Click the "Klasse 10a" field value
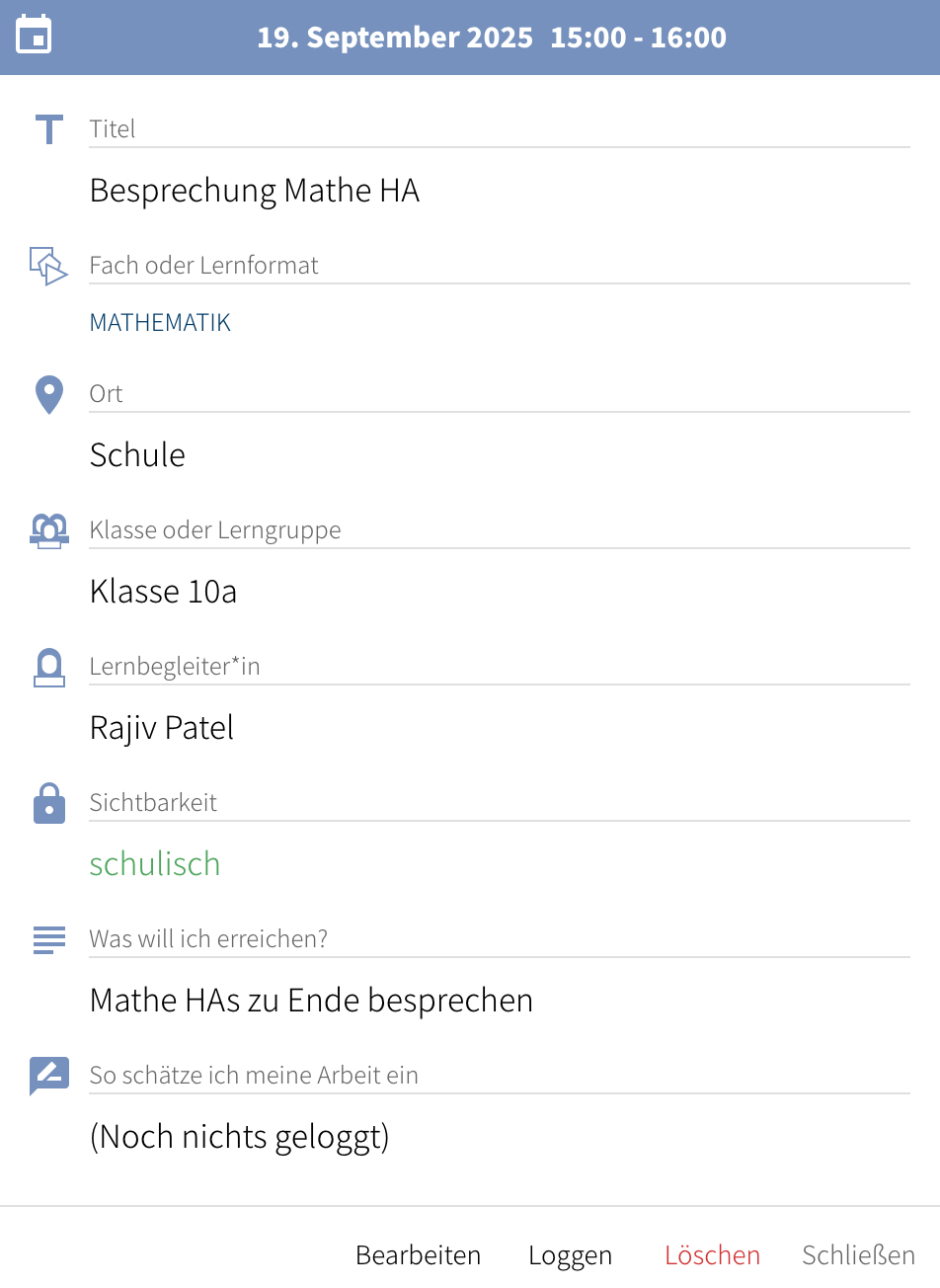Image resolution: width=940 pixels, height=1288 pixels. [163, 592]
